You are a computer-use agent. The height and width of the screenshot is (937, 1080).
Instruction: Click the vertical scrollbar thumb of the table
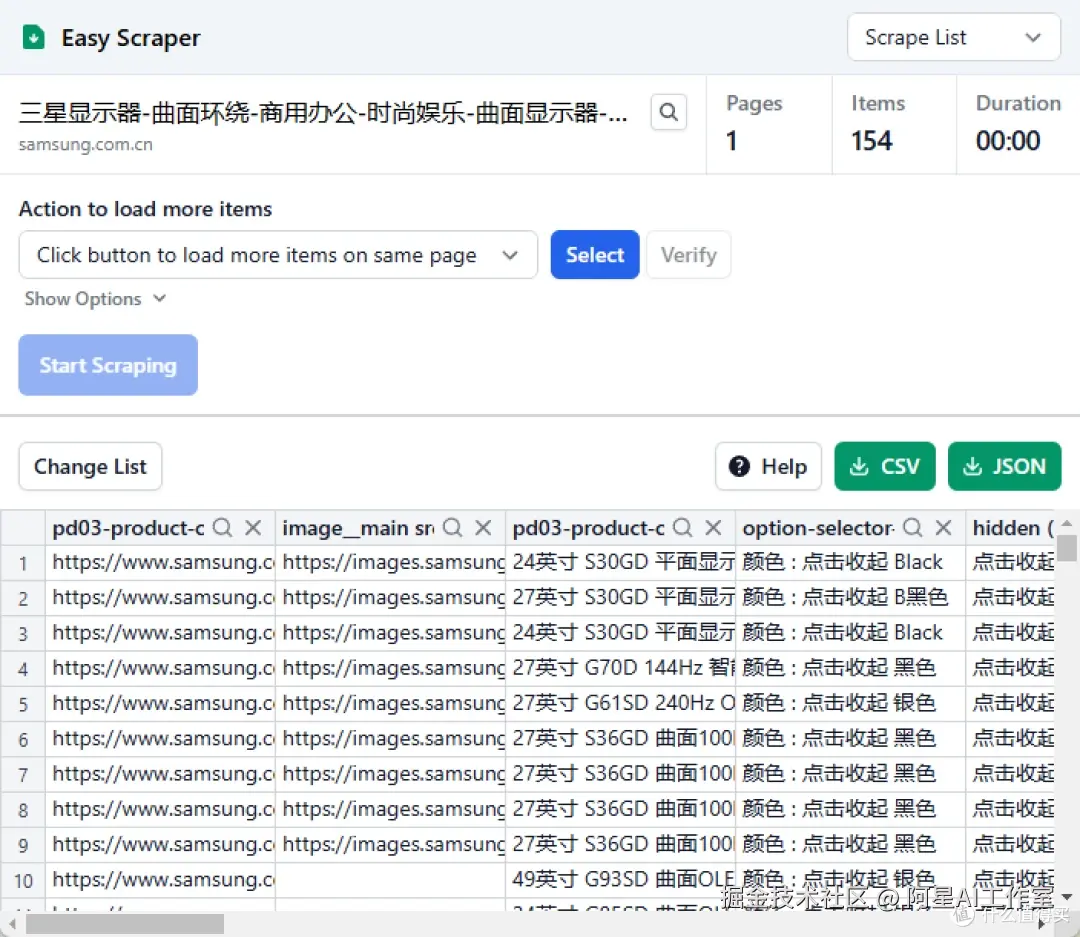[x=1067, y=548]
